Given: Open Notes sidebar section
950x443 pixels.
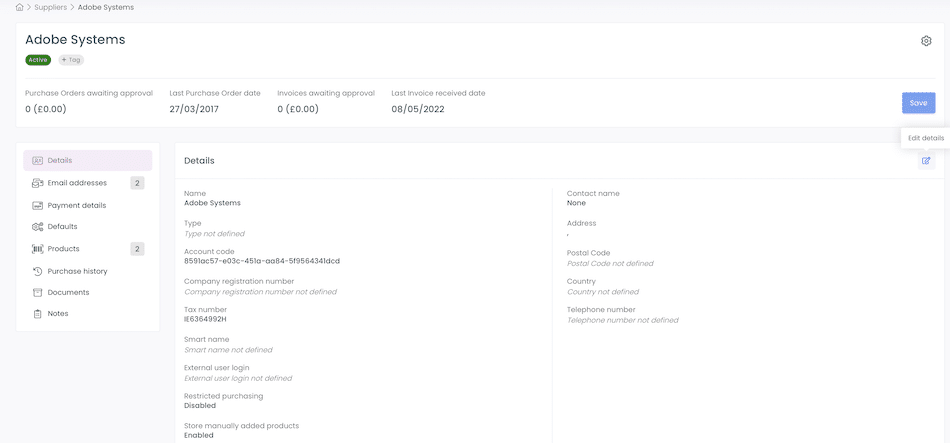Looking at the screenshot, I should [88, 314].
